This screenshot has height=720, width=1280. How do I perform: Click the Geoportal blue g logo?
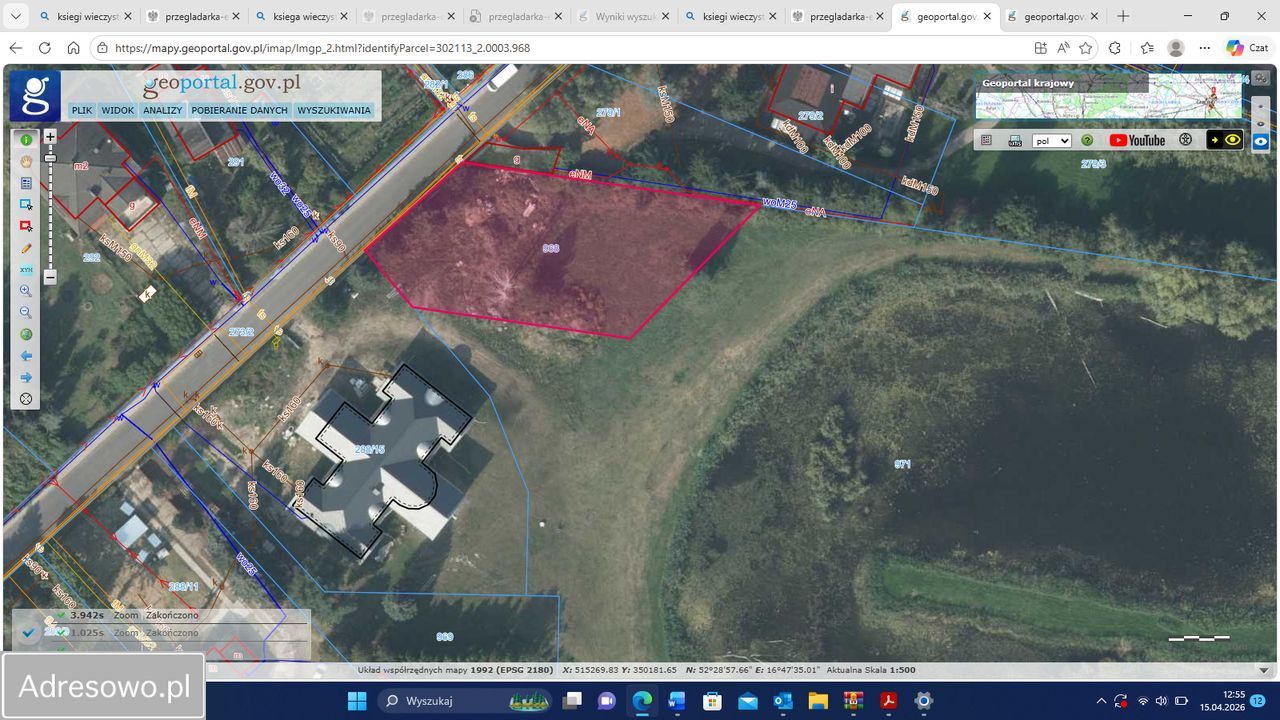(35, 95)
